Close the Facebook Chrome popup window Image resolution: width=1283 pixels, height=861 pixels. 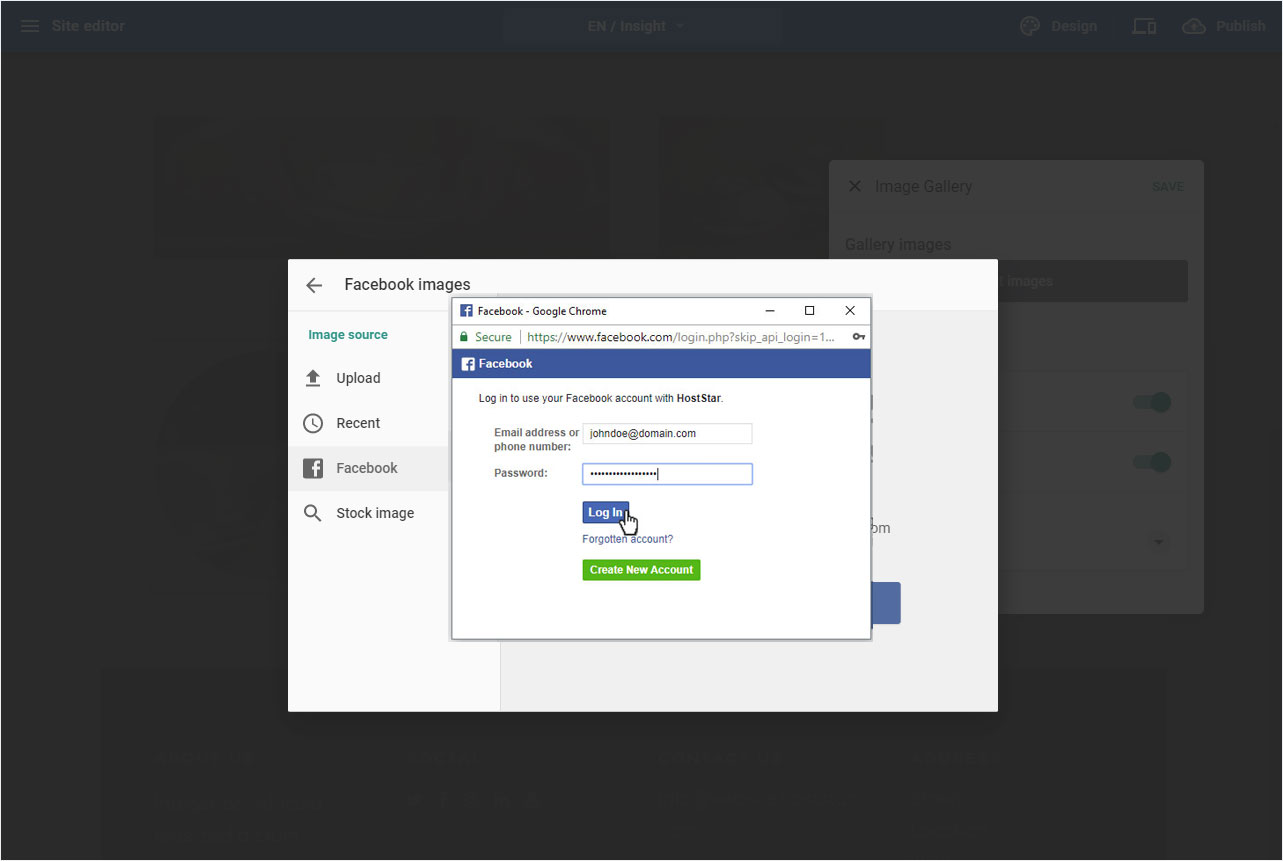pyautogui.click(x=850, y=311)
